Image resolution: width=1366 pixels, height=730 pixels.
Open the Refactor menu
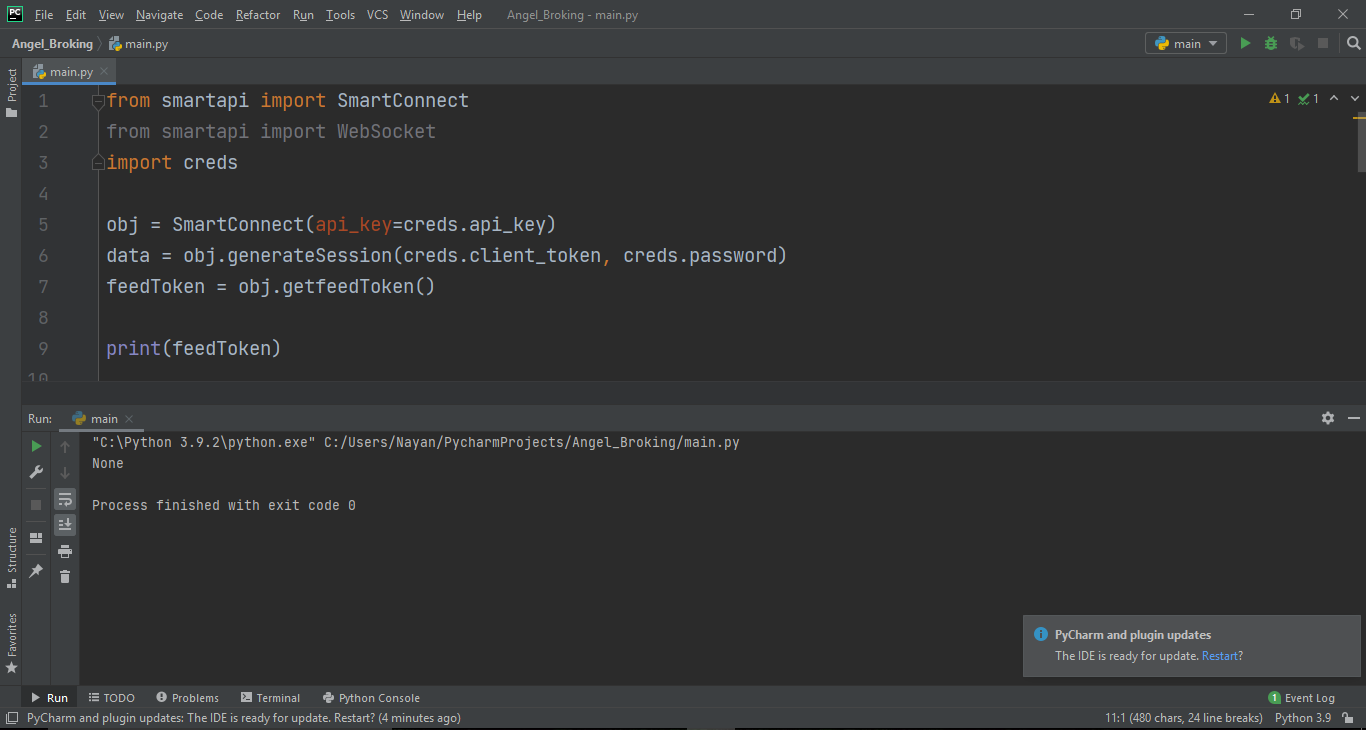pyautogui.click(x=258, y=15)
